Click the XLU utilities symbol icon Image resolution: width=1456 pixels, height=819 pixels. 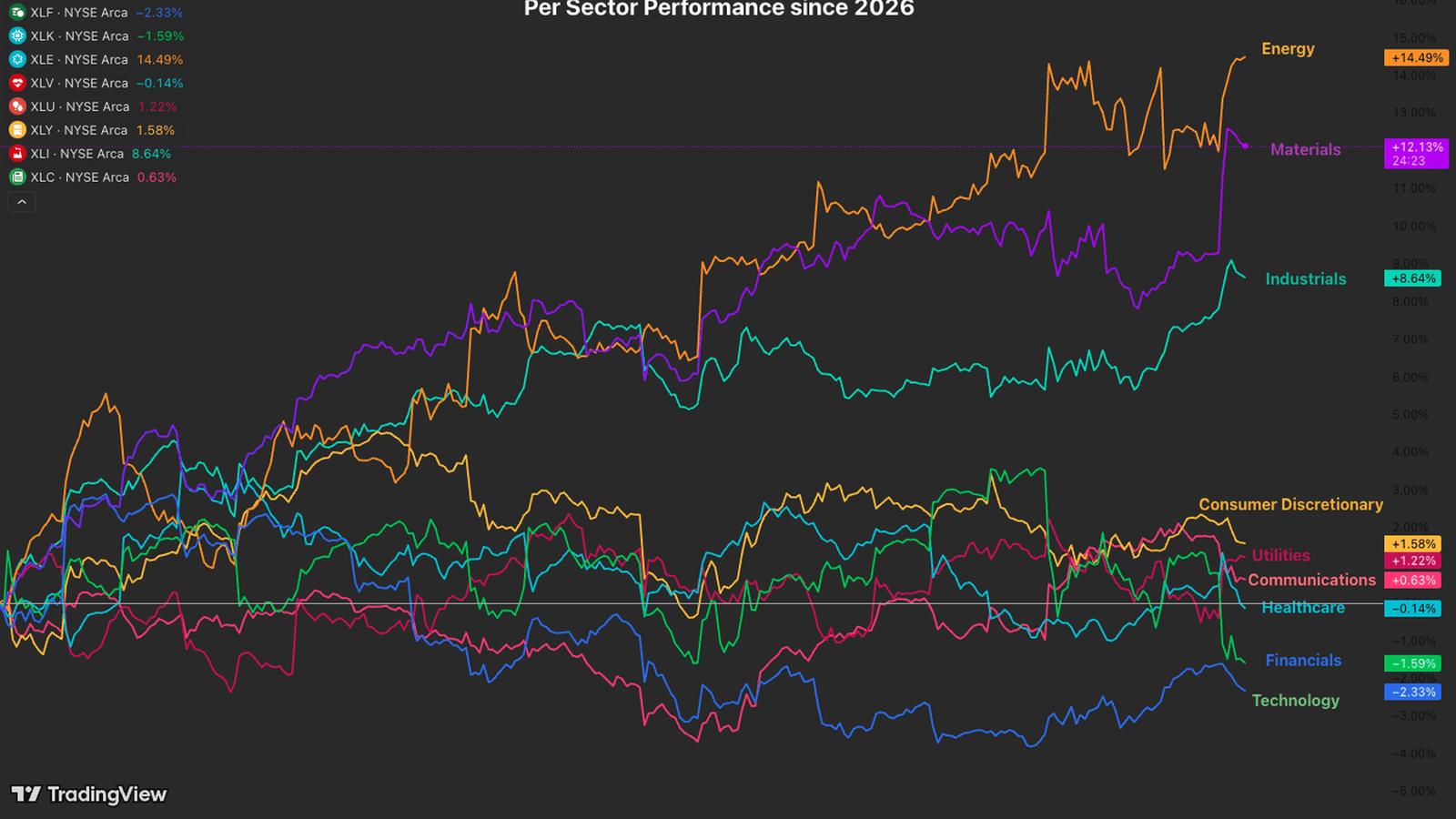(16, 107)
